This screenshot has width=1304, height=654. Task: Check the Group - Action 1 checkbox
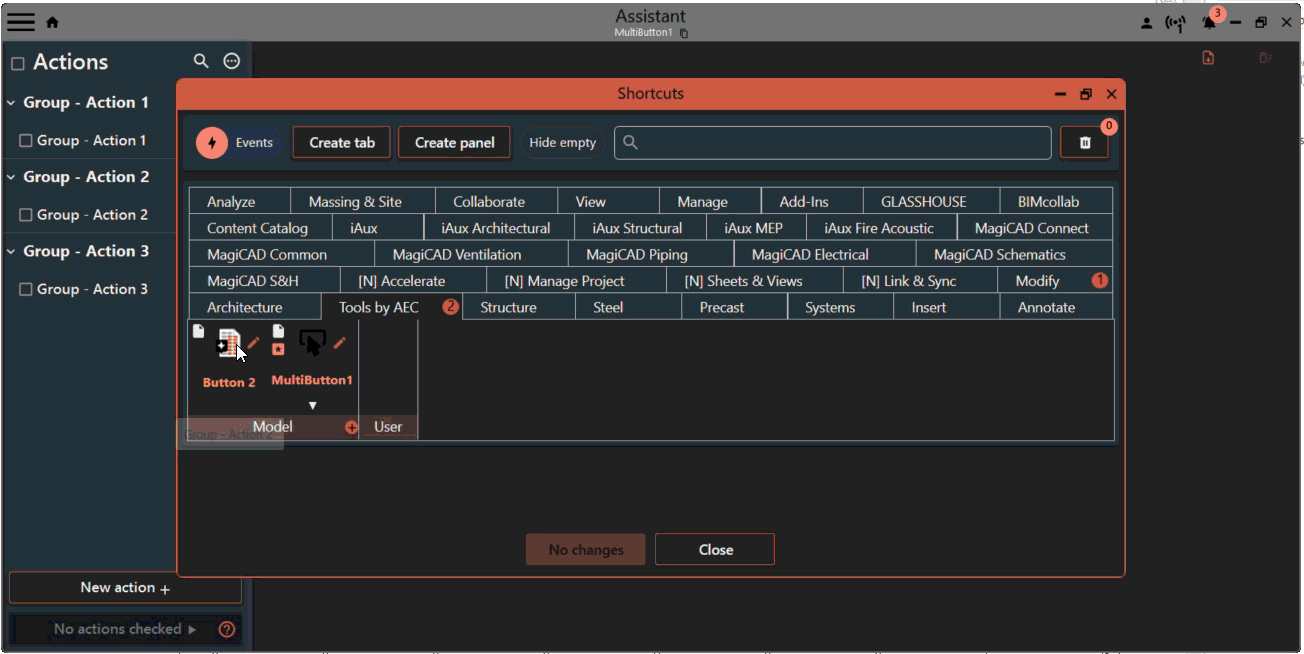[x=26, y=141]
